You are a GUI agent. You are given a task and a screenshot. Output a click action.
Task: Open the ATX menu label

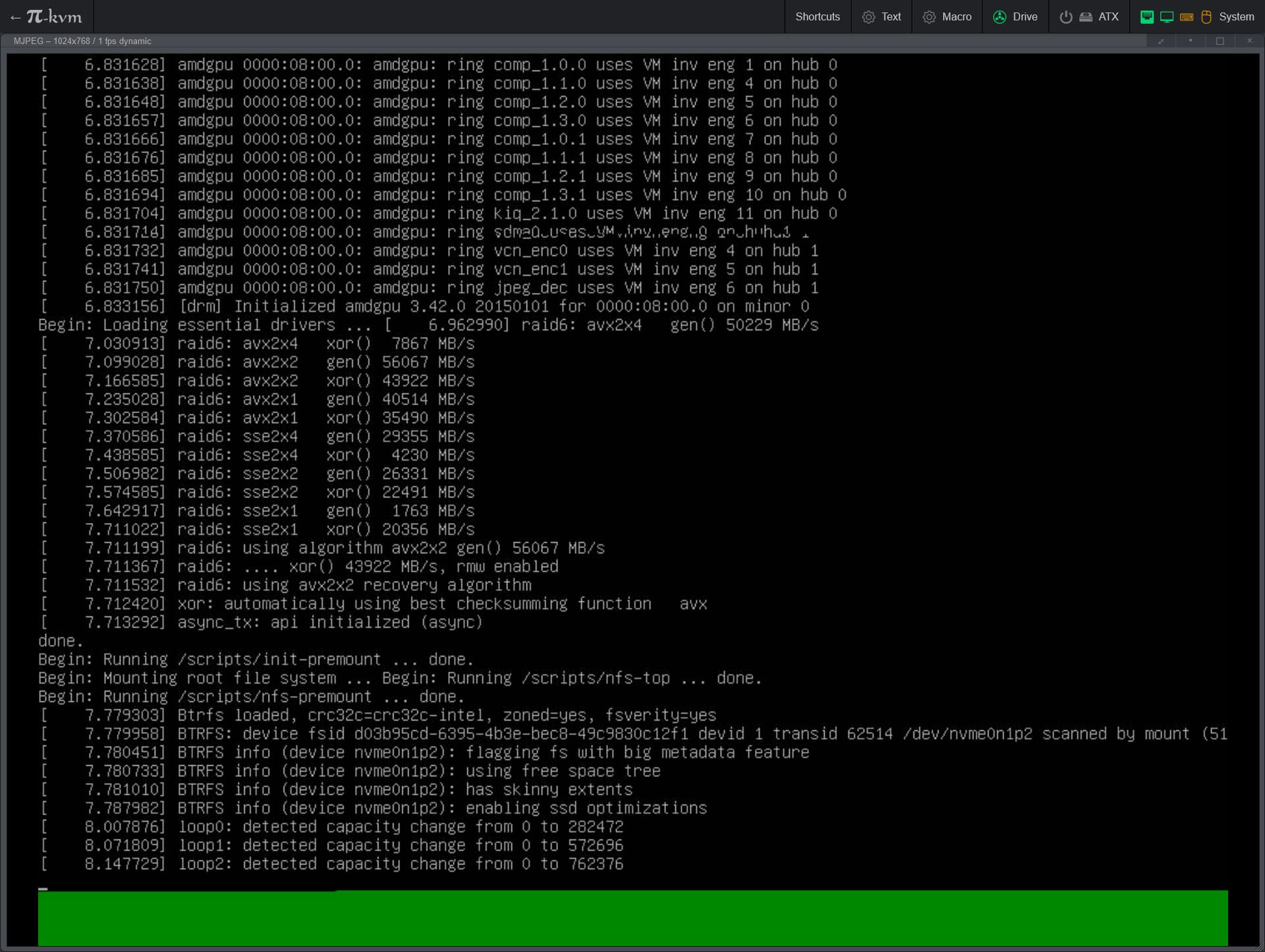[1108, 17]
